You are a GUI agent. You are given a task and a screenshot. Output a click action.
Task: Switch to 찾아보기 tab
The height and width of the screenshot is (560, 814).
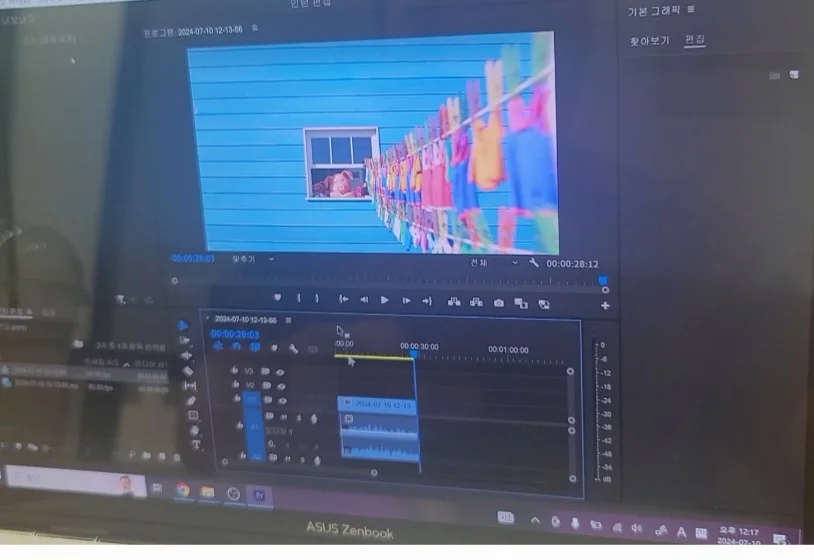[649, 41]
